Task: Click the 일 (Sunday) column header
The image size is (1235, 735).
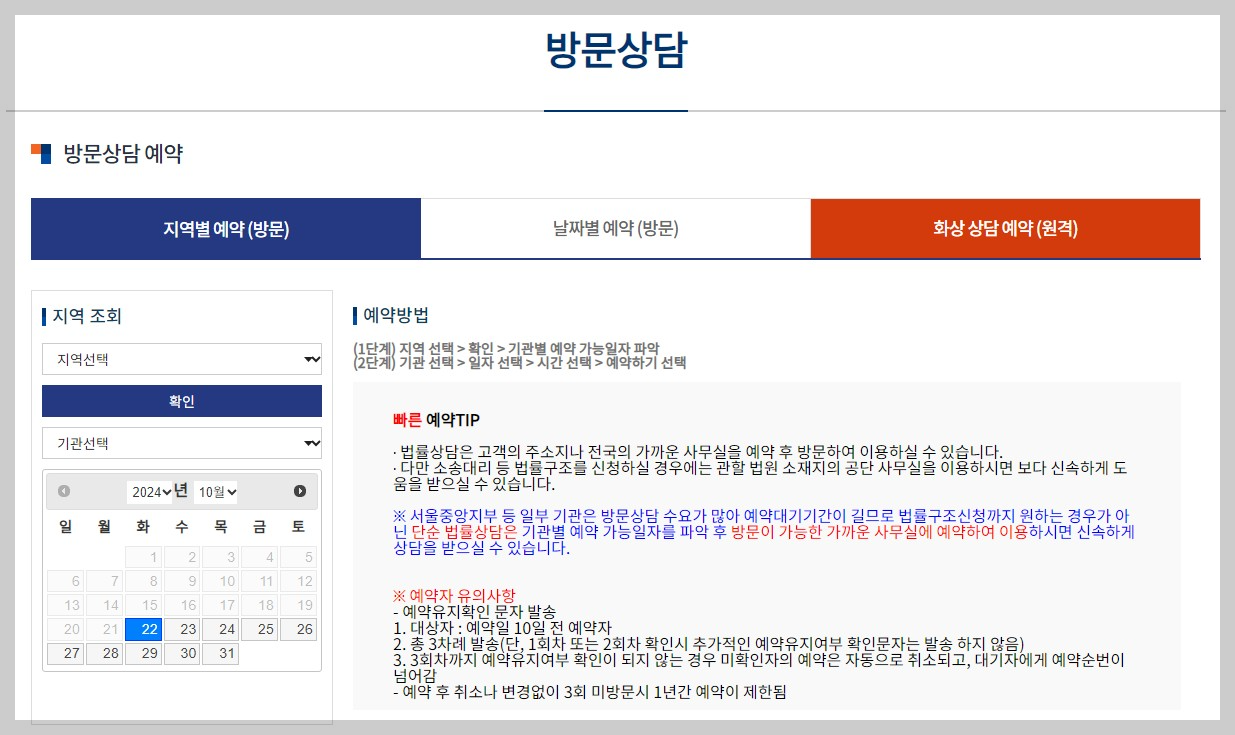Action: pos(65,526)
